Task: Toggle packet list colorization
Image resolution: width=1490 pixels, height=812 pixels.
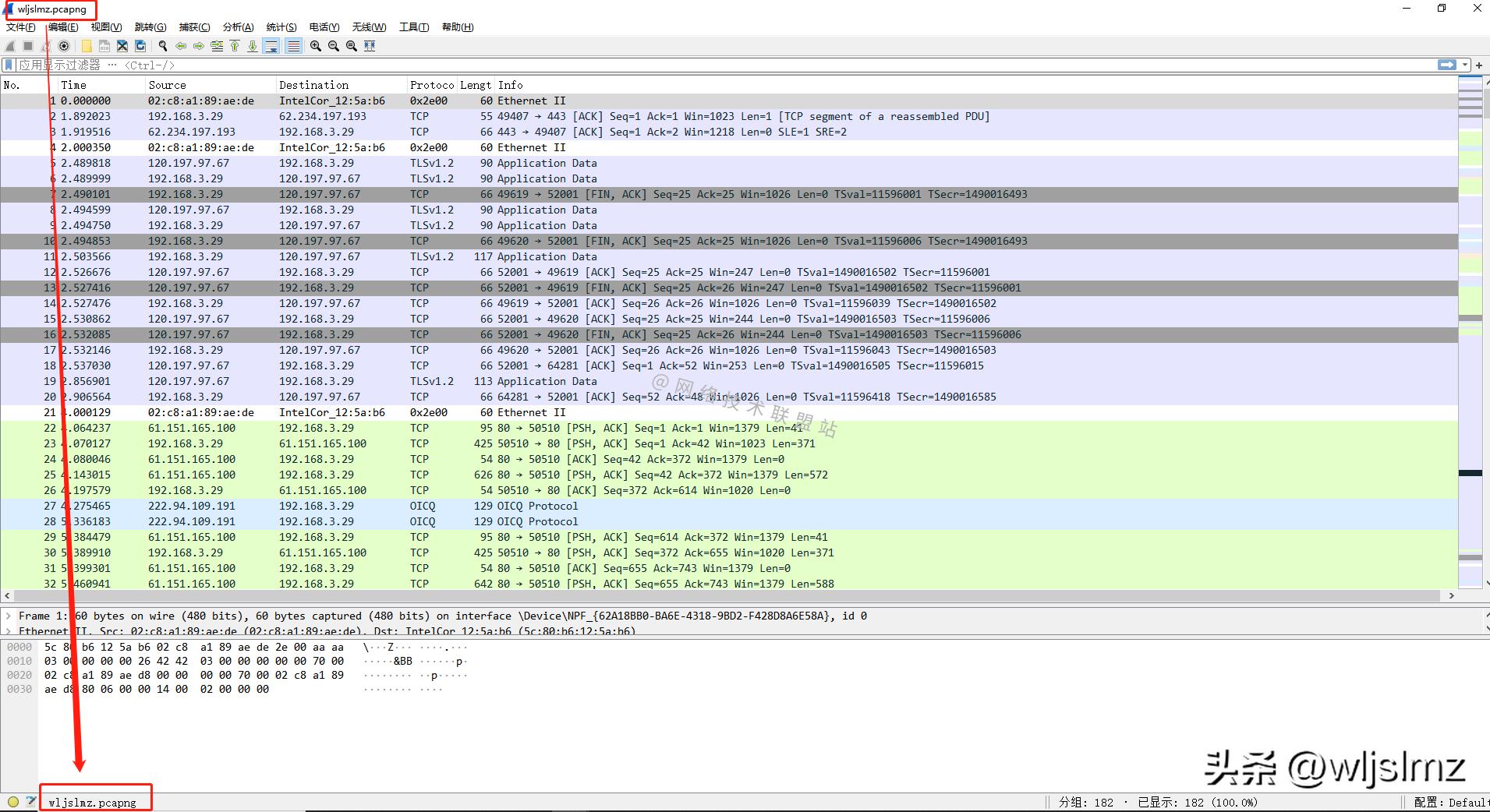Action: pyautogui.click(x=293, y=46)
